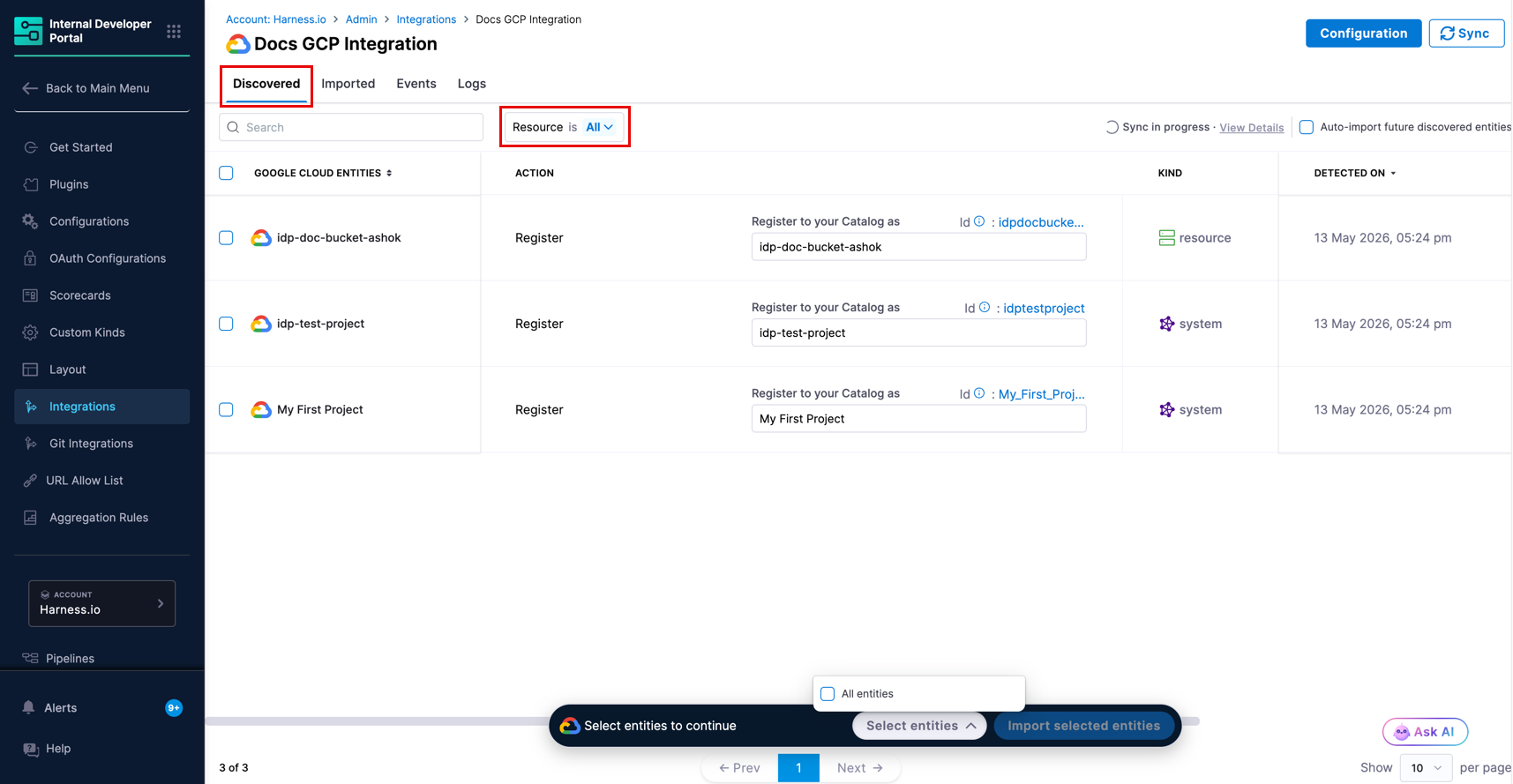Go to the Prev page

coord(739,768)
